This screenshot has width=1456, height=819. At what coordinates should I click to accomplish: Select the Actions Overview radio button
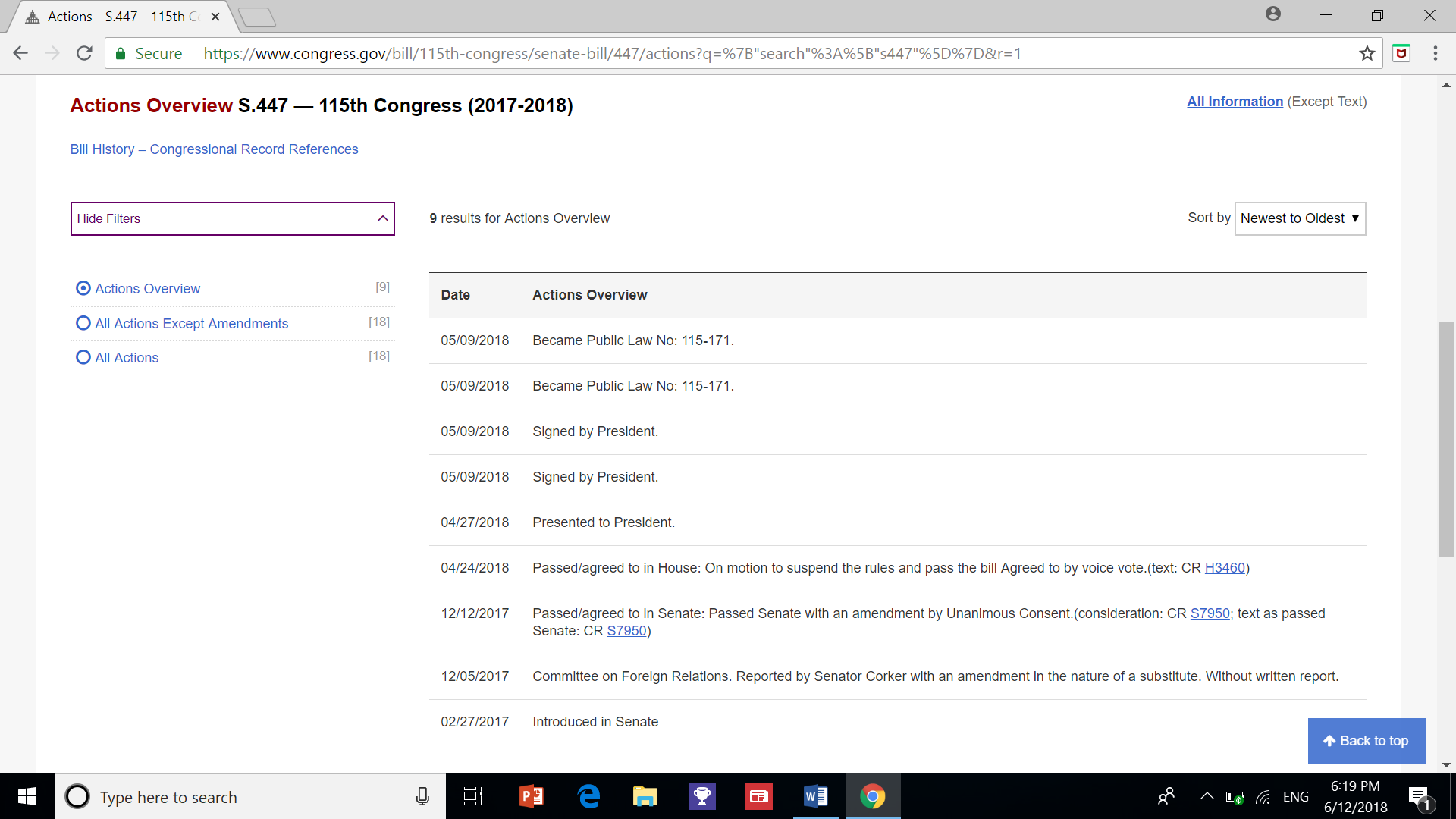tap(83, 288)
